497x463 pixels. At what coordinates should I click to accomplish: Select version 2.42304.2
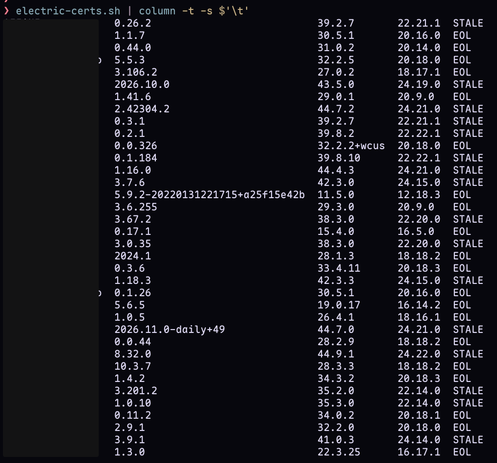coord(142,109)
